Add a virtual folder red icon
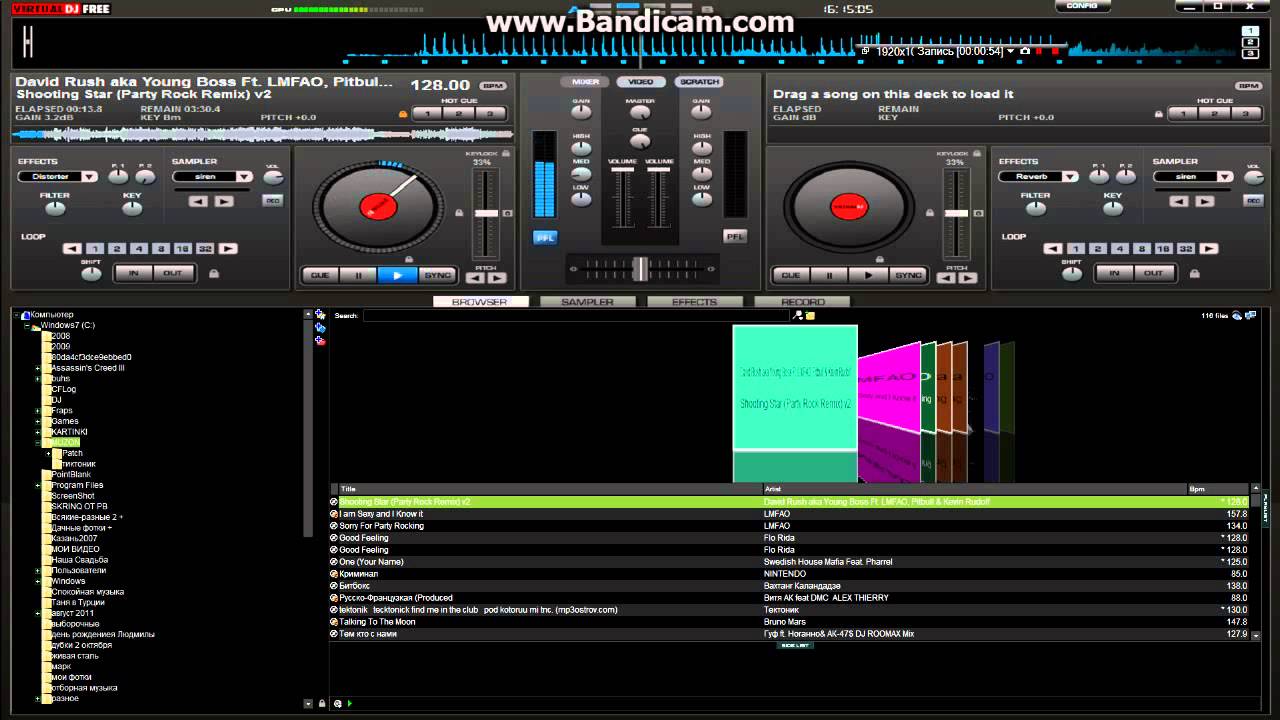 click(x=320, y=341)
